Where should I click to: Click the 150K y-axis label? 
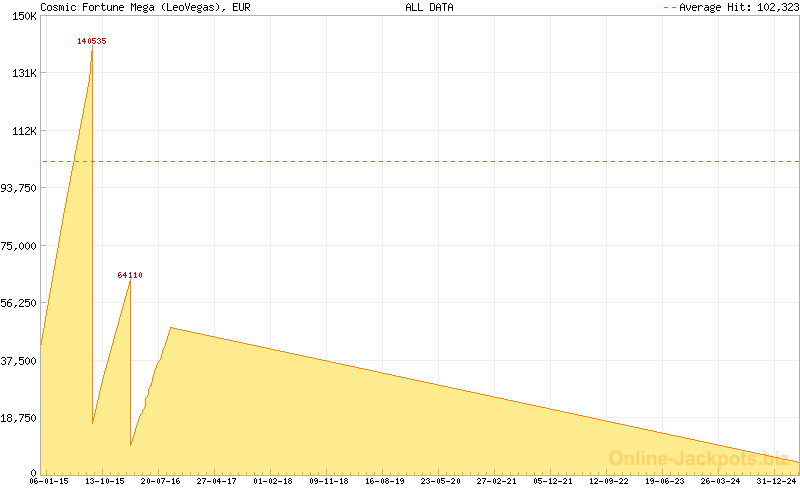(x=23, y=16)
